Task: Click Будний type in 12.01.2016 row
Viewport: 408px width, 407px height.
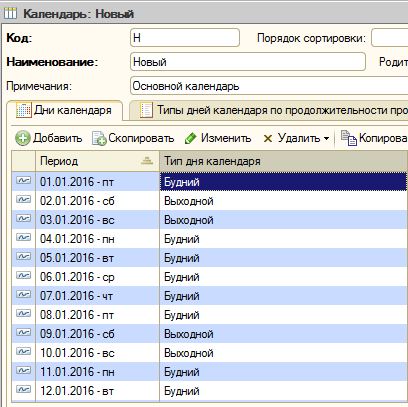Action: (x=284, y=391)
